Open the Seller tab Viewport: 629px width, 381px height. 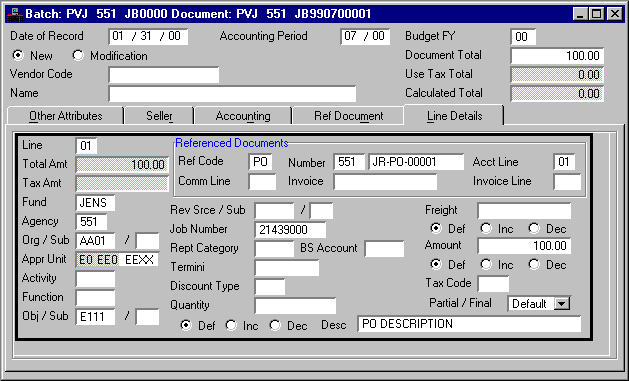159,116
